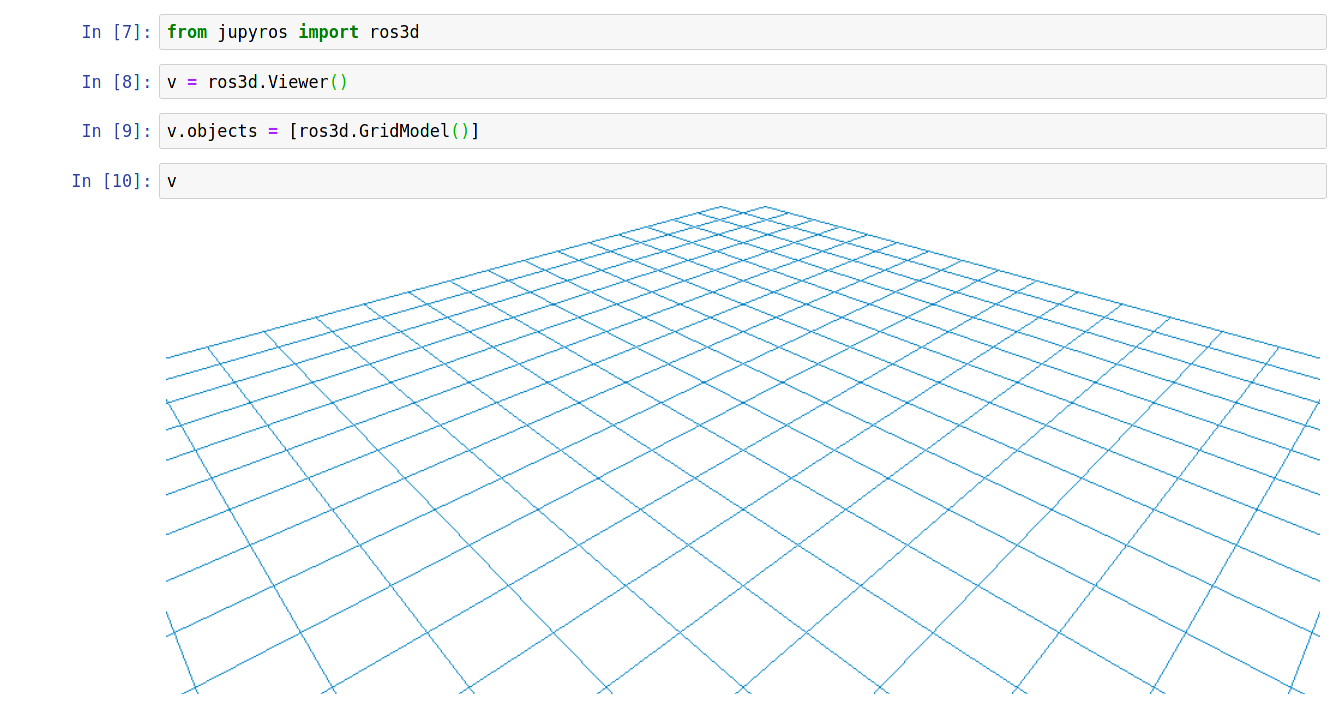Click the 'In [10]:' prompt label
Image resolution: width=1343 pixels, height=710 pixels.
pos(111,181)
